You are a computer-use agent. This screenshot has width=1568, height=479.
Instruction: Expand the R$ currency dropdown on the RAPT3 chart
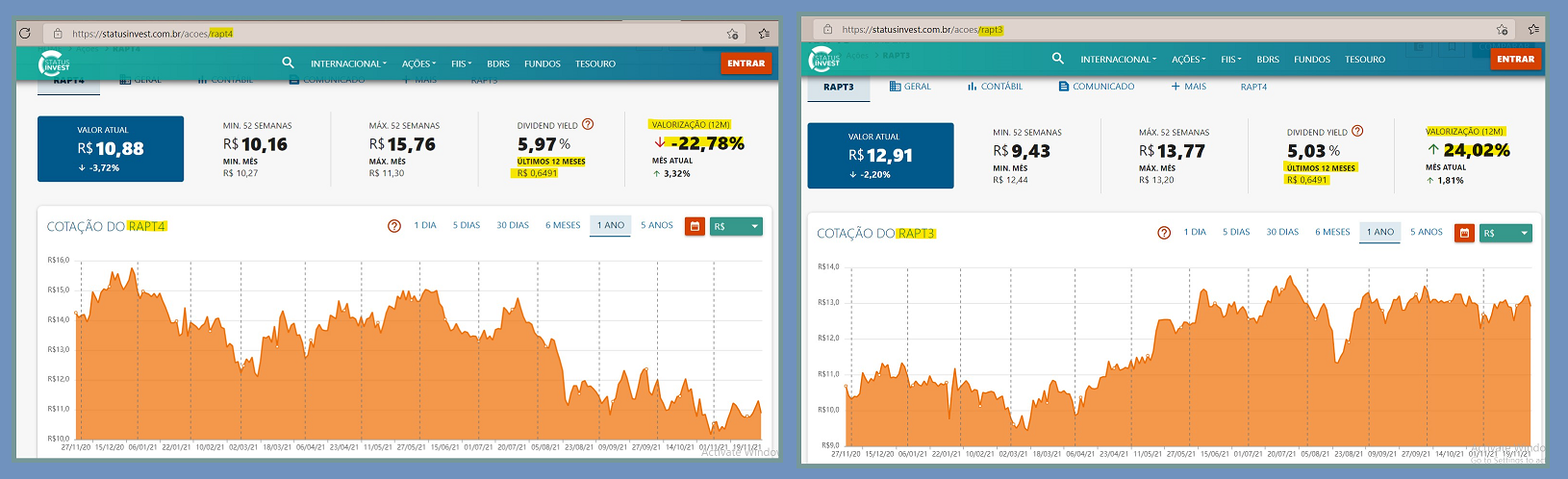pos(1505,233)
